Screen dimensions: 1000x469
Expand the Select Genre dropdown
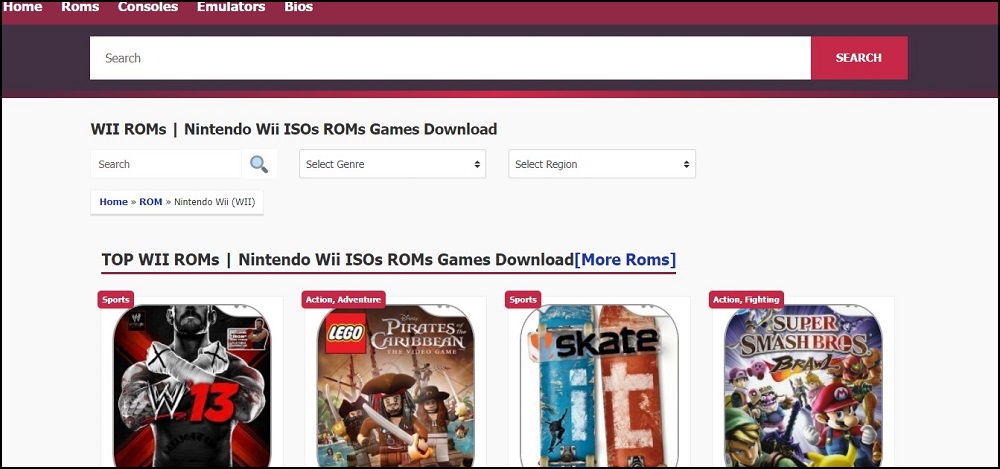(x=392, y=164)
